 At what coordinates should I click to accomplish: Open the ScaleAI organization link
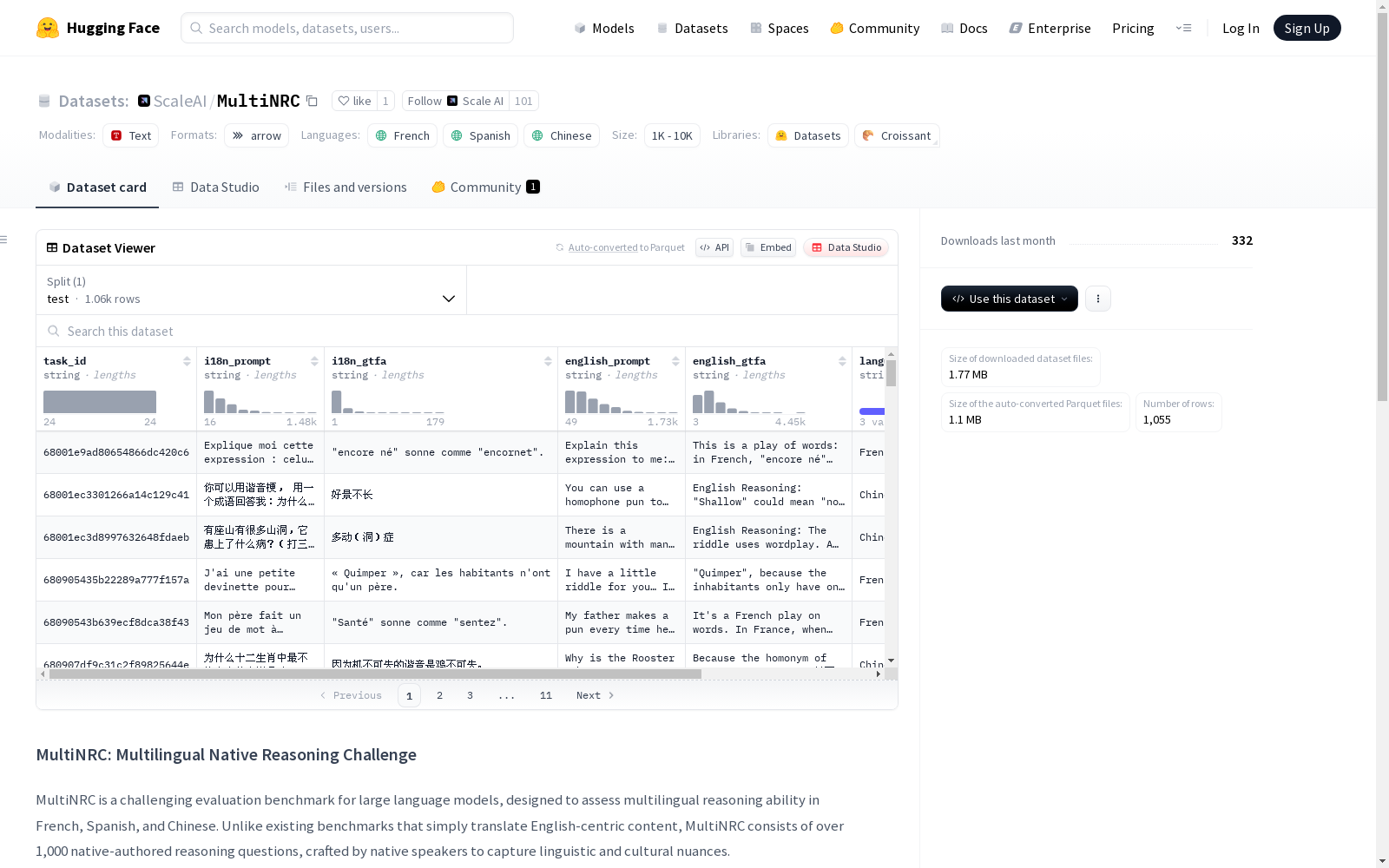tap(180, 101)
